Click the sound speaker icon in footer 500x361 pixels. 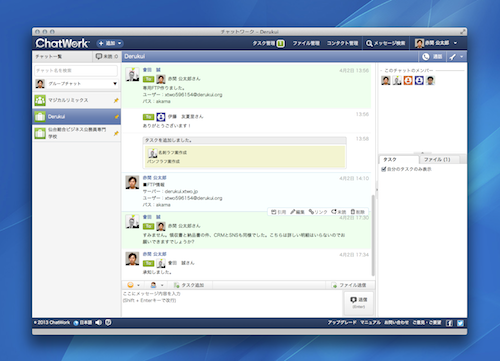[99, 323]
